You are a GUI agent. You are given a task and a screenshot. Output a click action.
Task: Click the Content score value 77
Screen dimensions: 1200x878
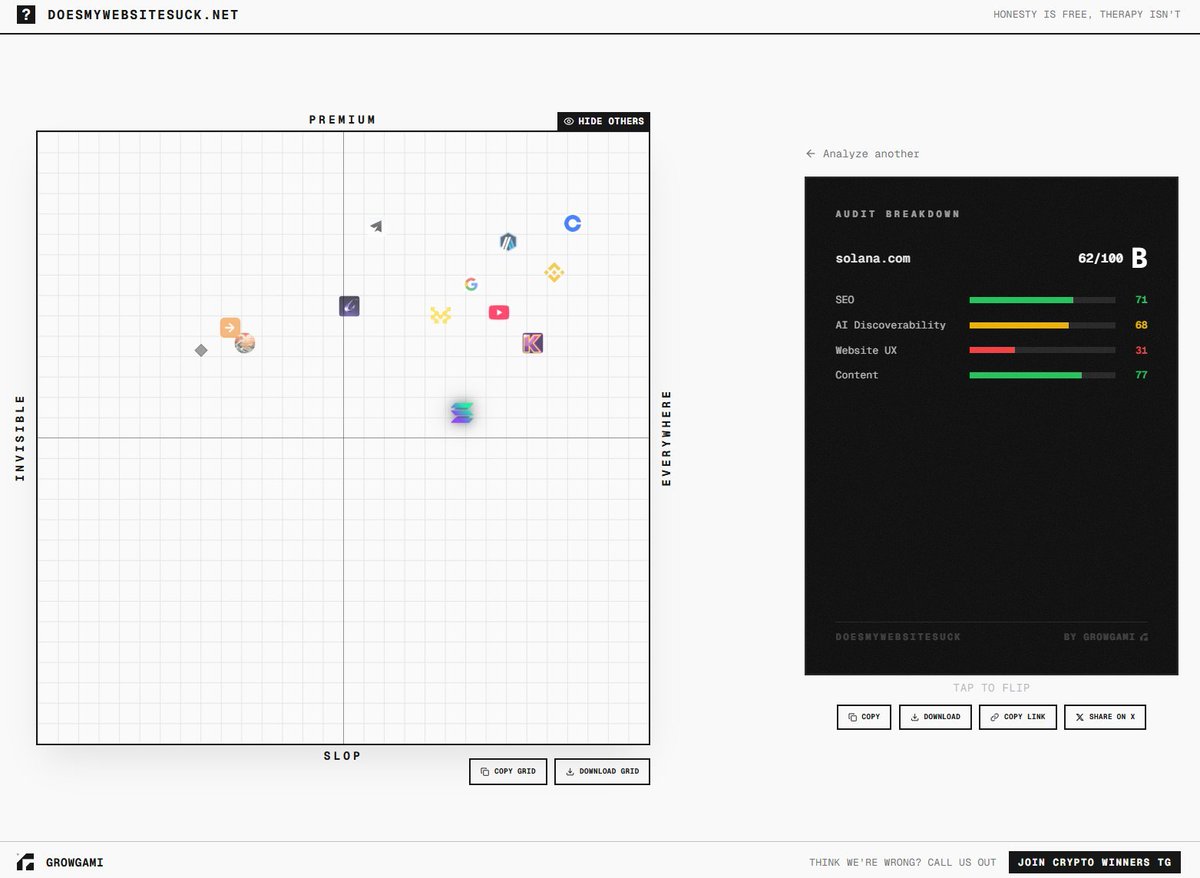point(1141,375)
